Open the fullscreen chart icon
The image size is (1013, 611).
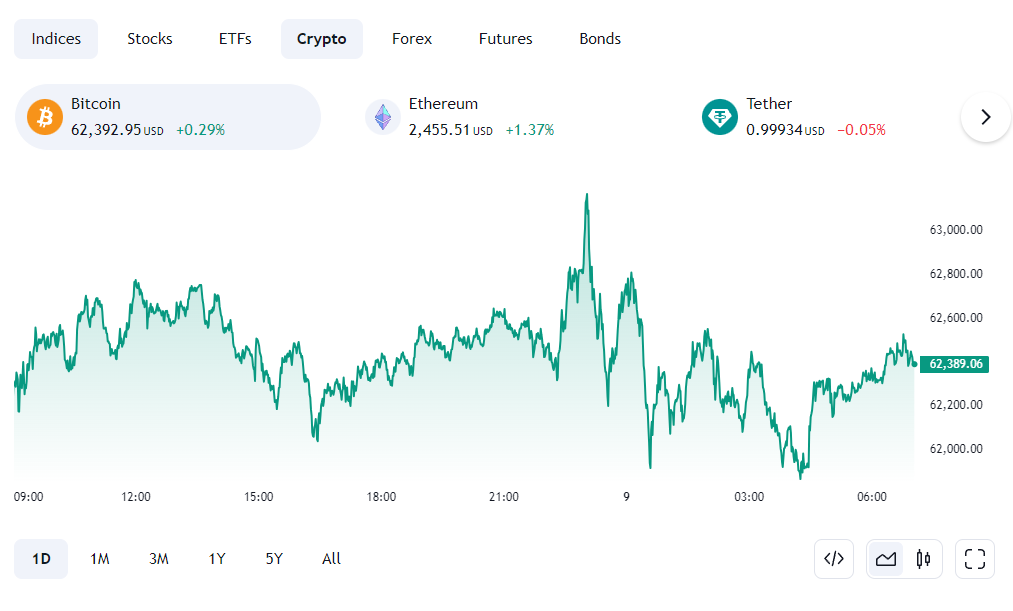tap(975, 559)
